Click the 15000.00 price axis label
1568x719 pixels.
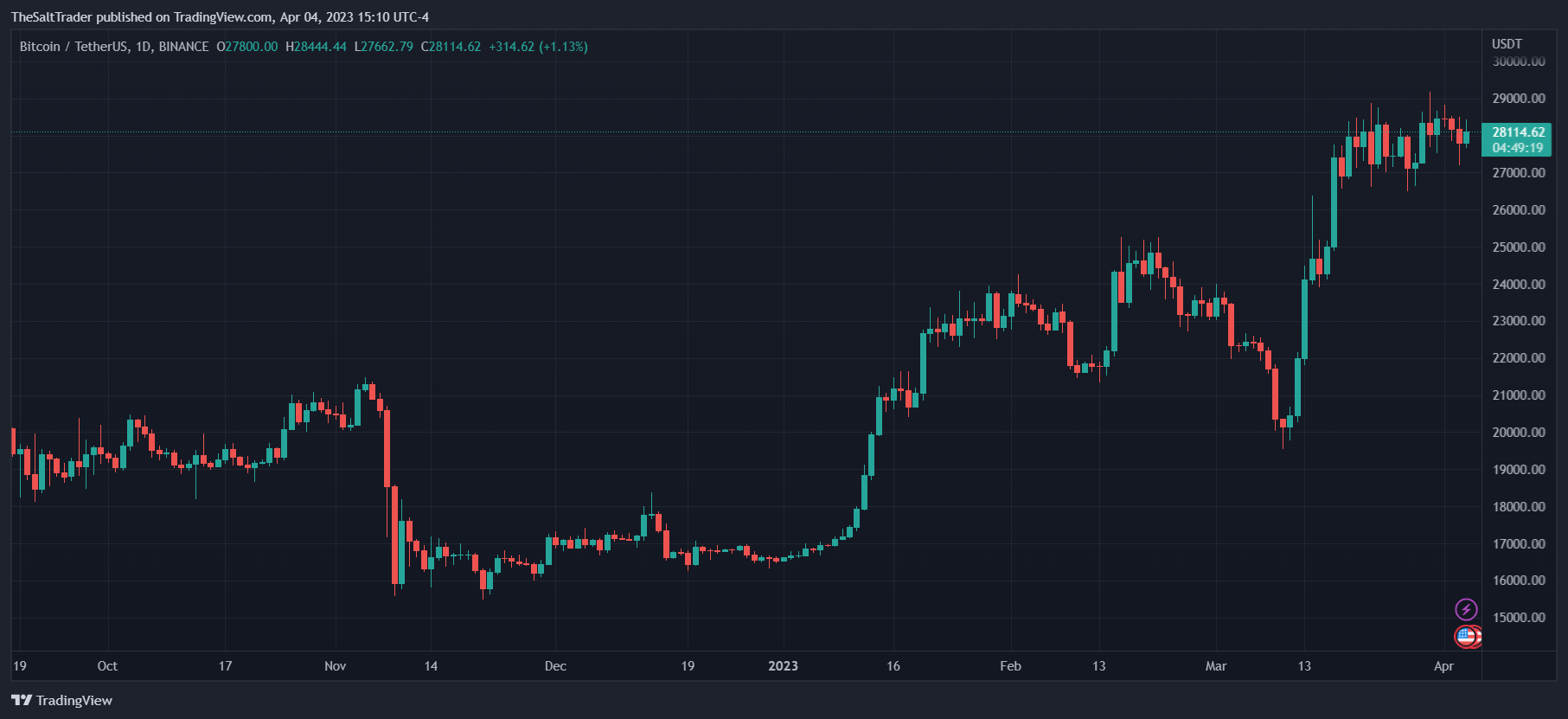(1519, 618)
